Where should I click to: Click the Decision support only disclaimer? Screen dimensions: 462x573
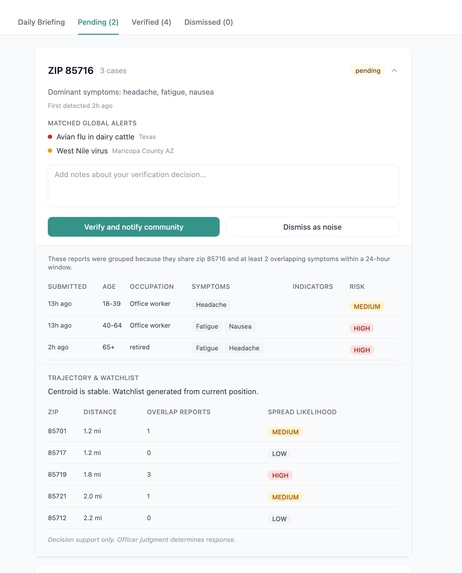click(x=141, y=540)
